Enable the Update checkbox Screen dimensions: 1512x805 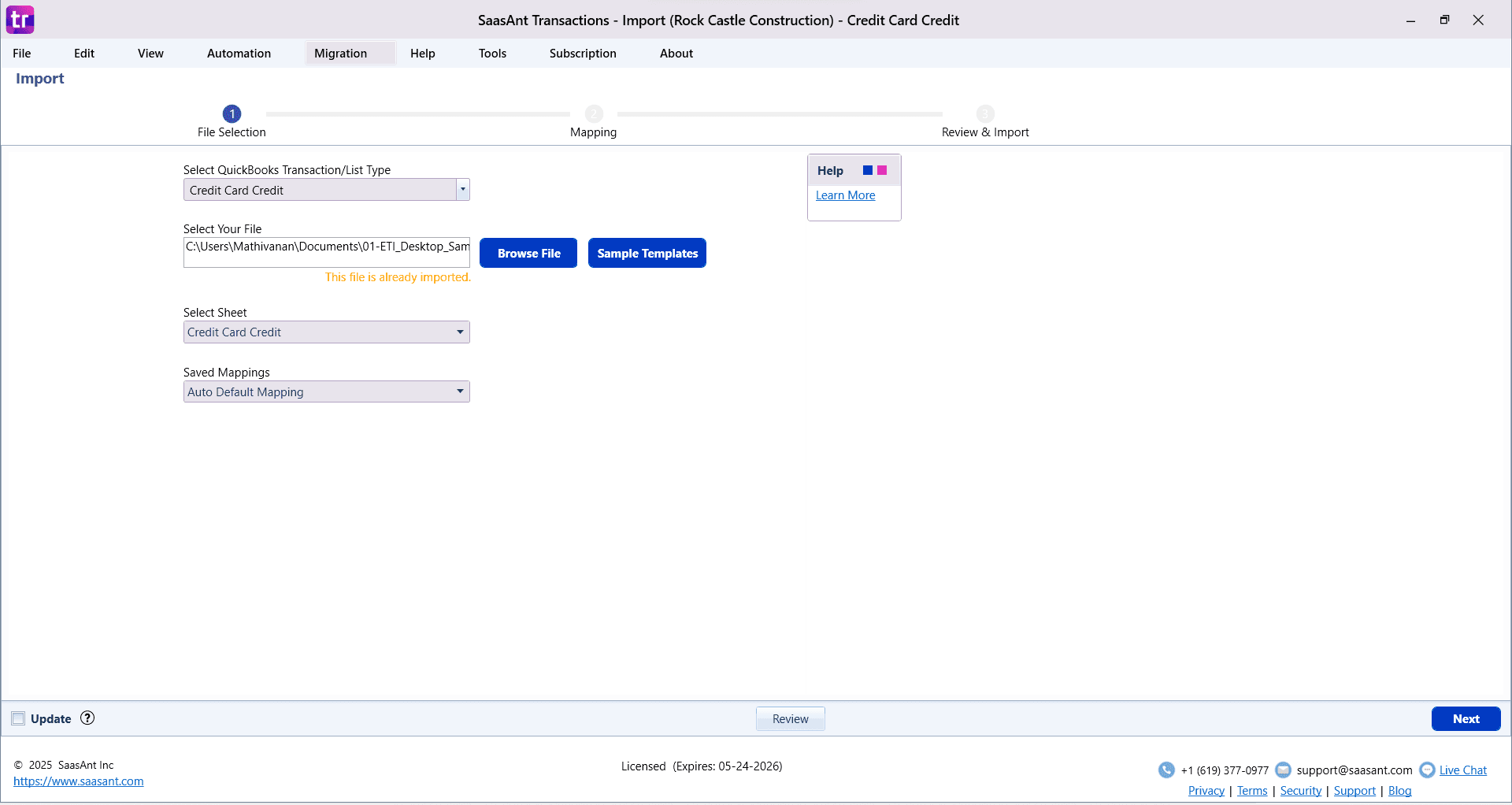pos(18,718)
